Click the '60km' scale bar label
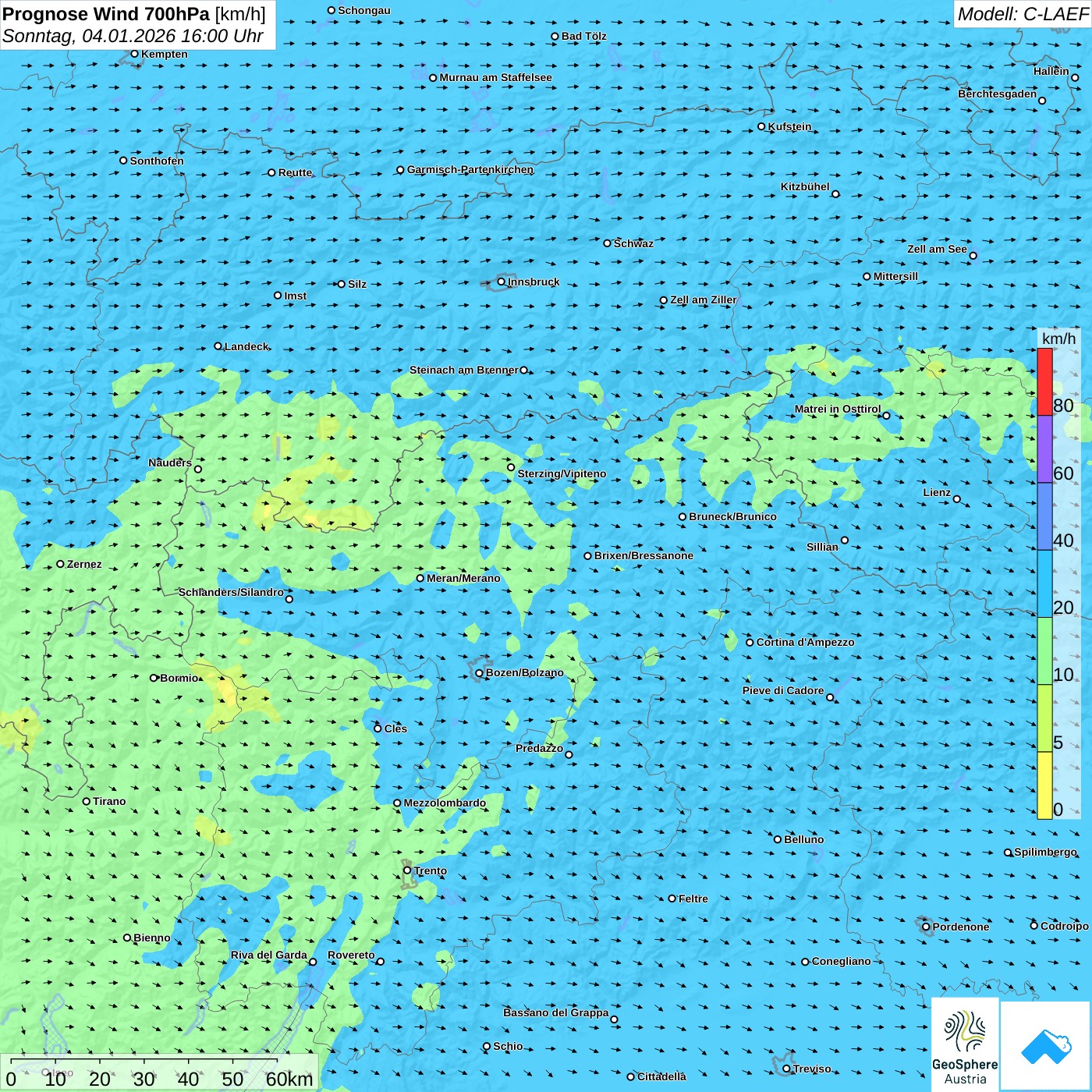The height and width of the screenshot is (1092, 1092). coord(289,1079)
